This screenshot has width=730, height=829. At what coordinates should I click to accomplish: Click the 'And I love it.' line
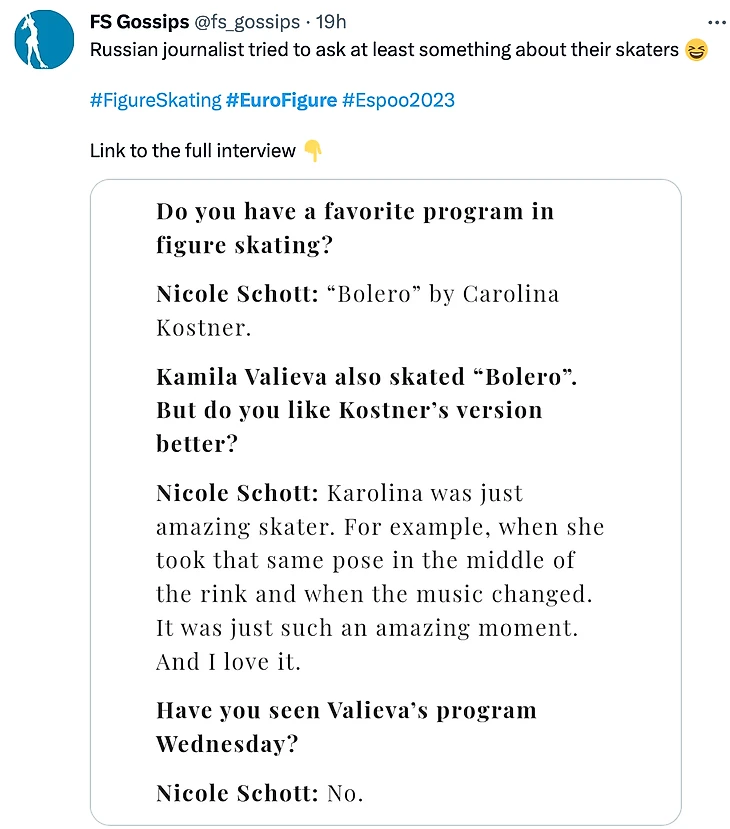[228, 661]
